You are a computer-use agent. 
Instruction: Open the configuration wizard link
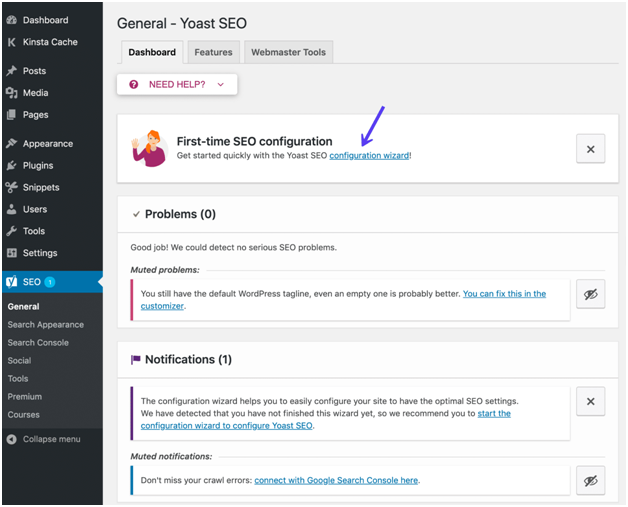[369, 156]
